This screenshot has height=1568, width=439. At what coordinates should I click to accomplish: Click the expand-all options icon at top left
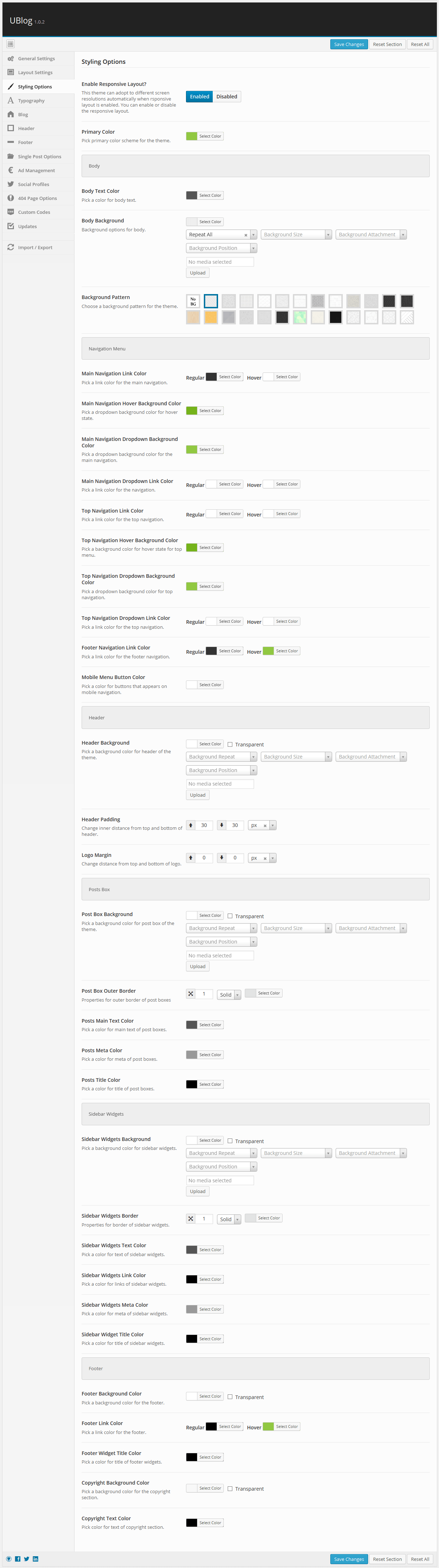click(x=10, y=44)
